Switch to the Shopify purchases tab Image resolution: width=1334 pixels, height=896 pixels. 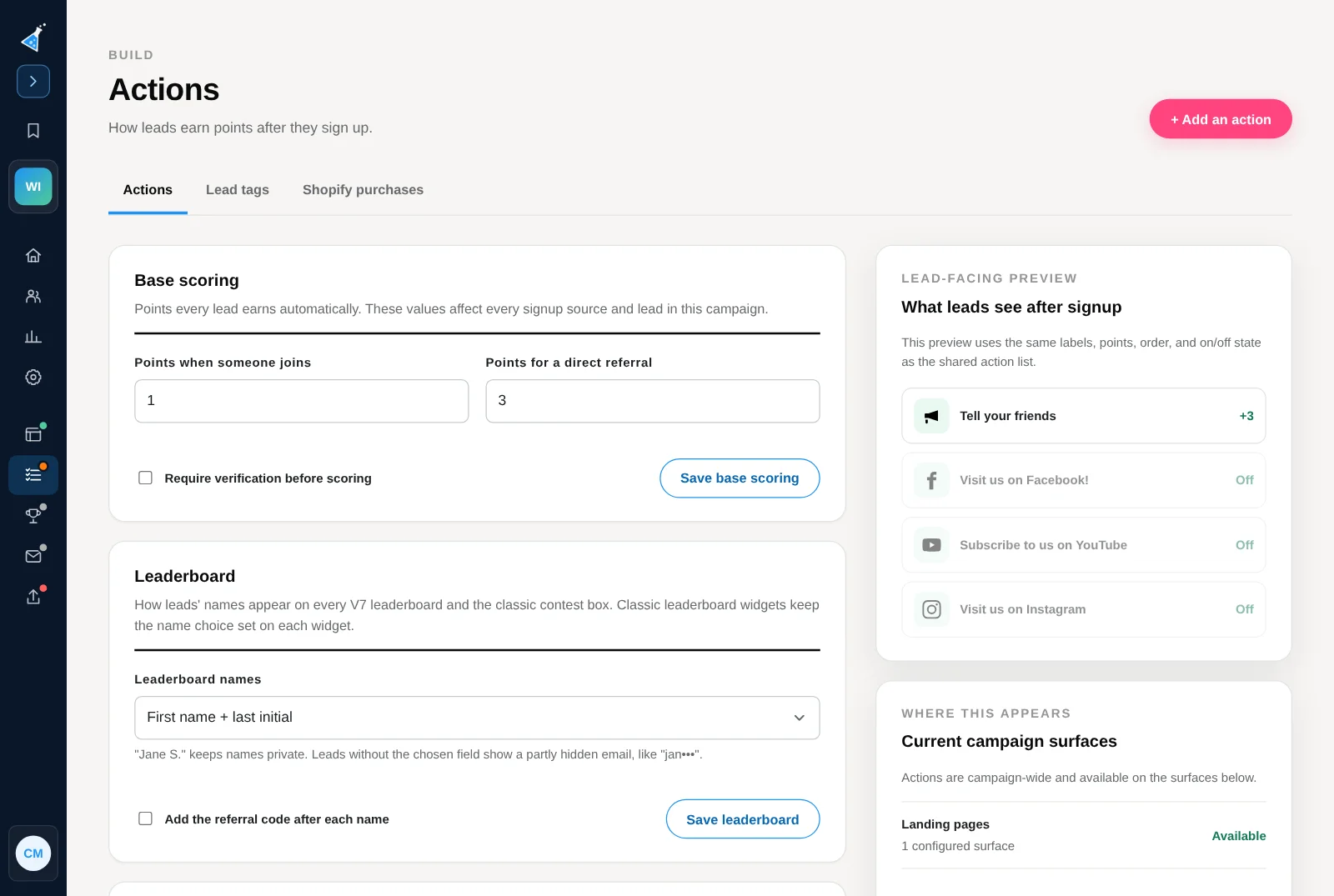[363, 190]
